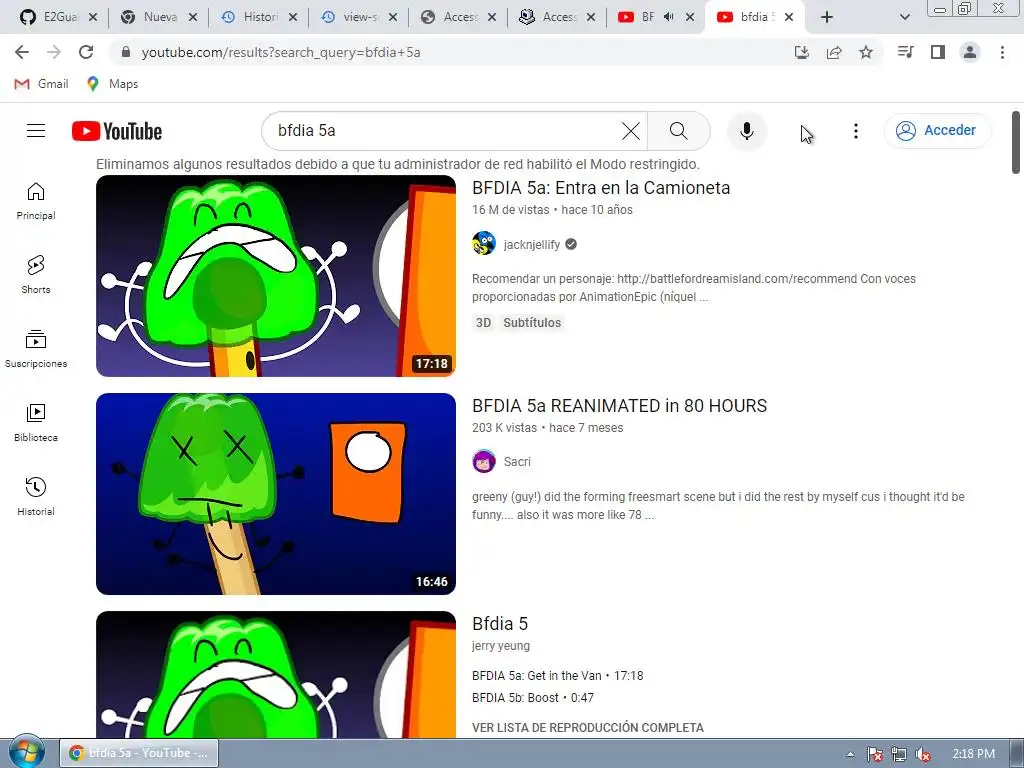Open the Sacri channel avatar
The image size is (1024, 768).
coord(484,462)
